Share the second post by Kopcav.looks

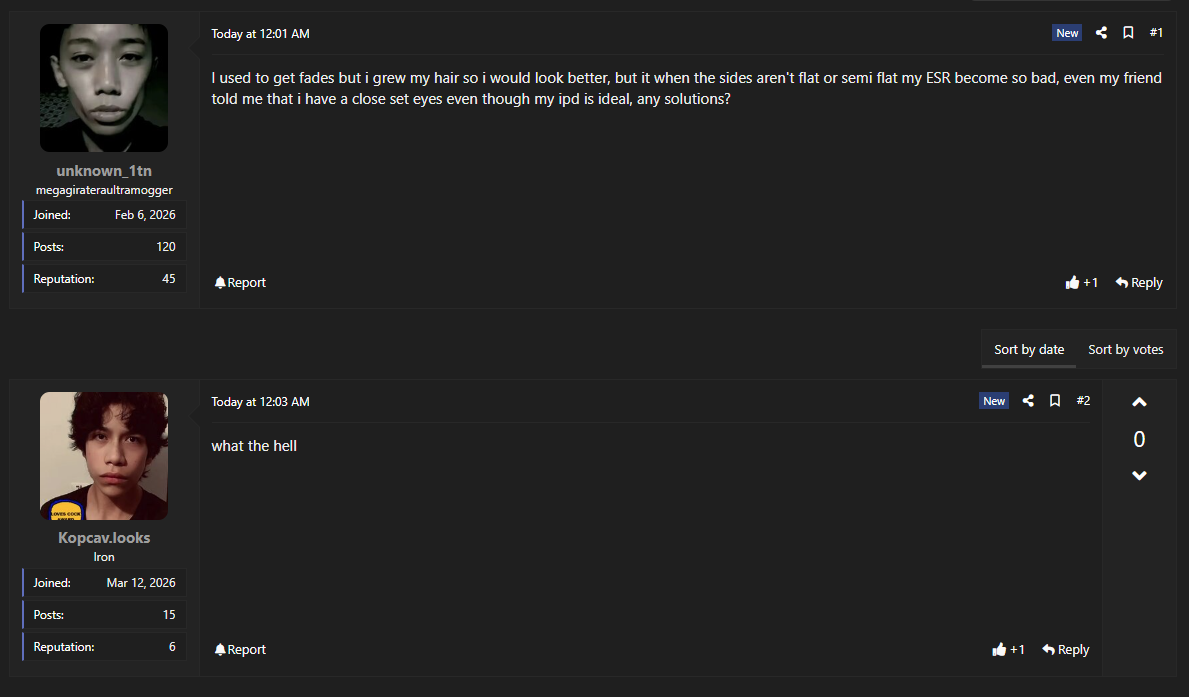coord(1028,401)
